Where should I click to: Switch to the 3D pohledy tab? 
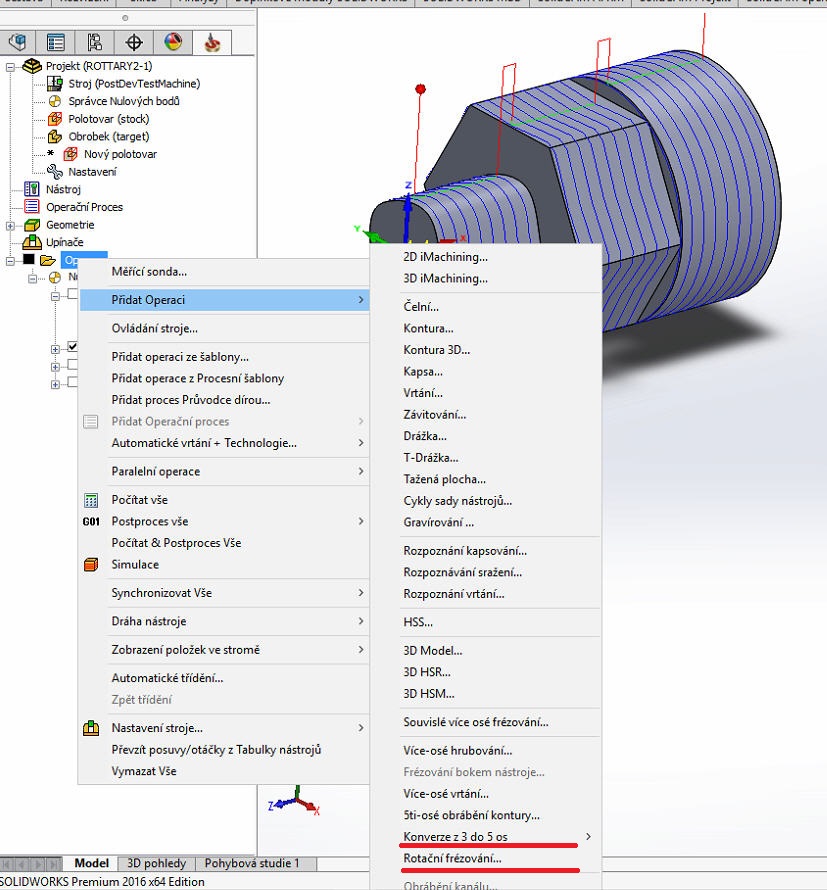coord(155,863)
